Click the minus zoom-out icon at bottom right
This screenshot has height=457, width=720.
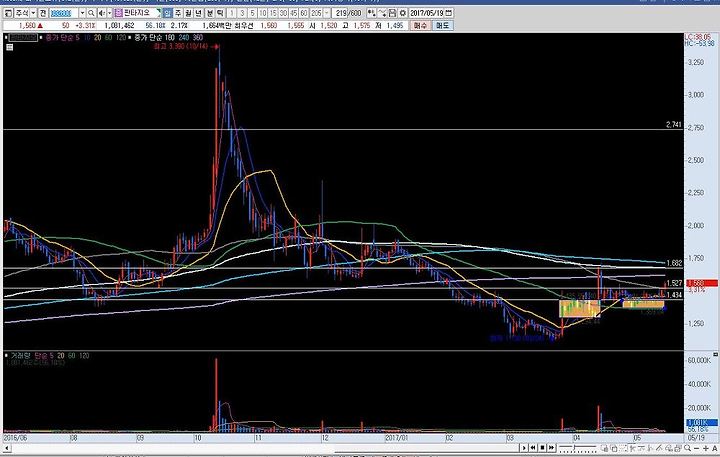(x=697, y=448)
